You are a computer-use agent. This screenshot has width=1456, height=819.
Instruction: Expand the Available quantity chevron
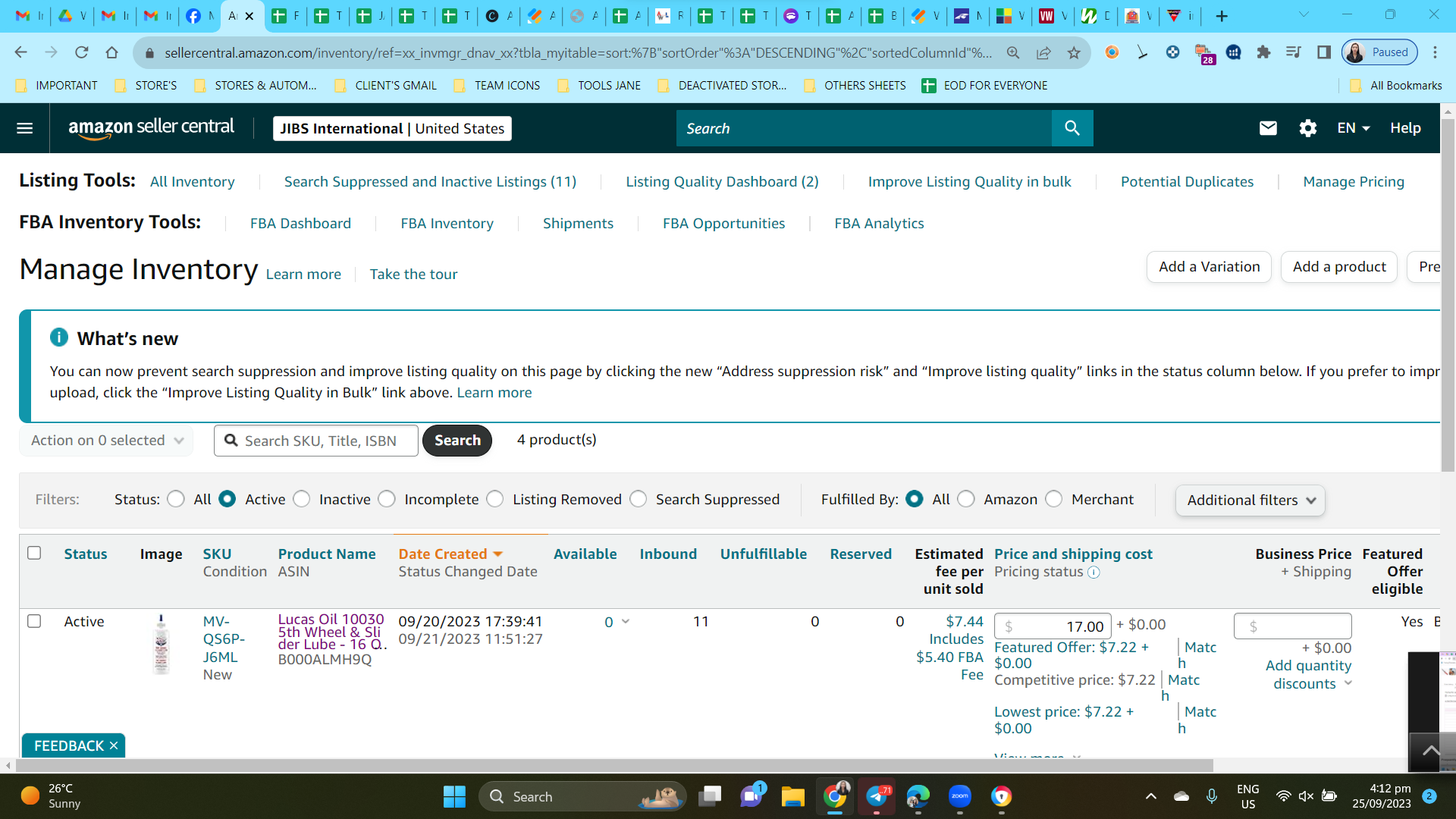pyautogui.click(x=626, y=621)
